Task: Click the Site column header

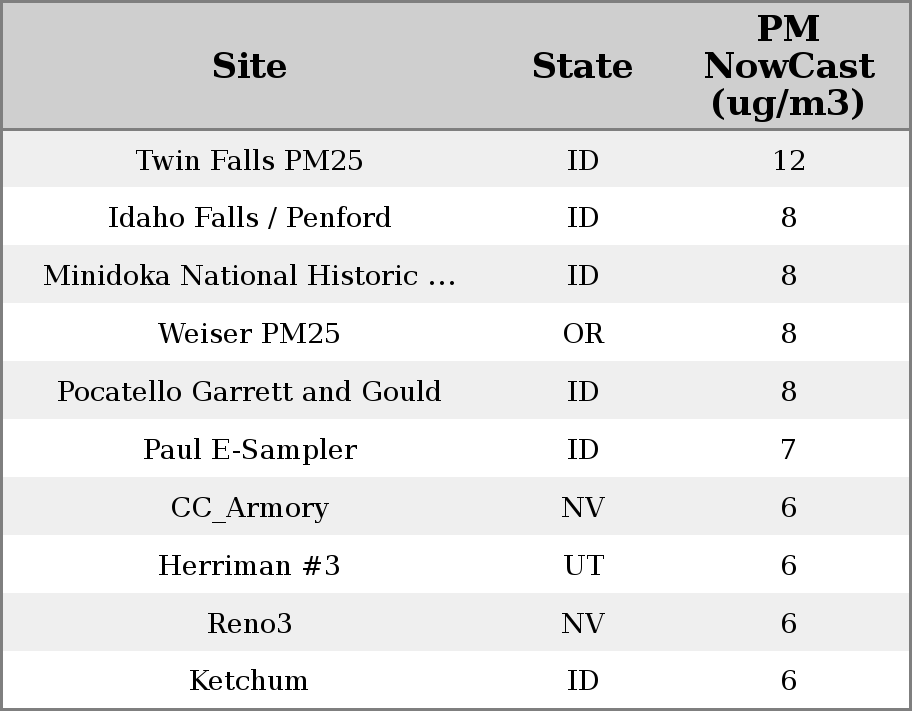Action: click(x=249, y=66)
